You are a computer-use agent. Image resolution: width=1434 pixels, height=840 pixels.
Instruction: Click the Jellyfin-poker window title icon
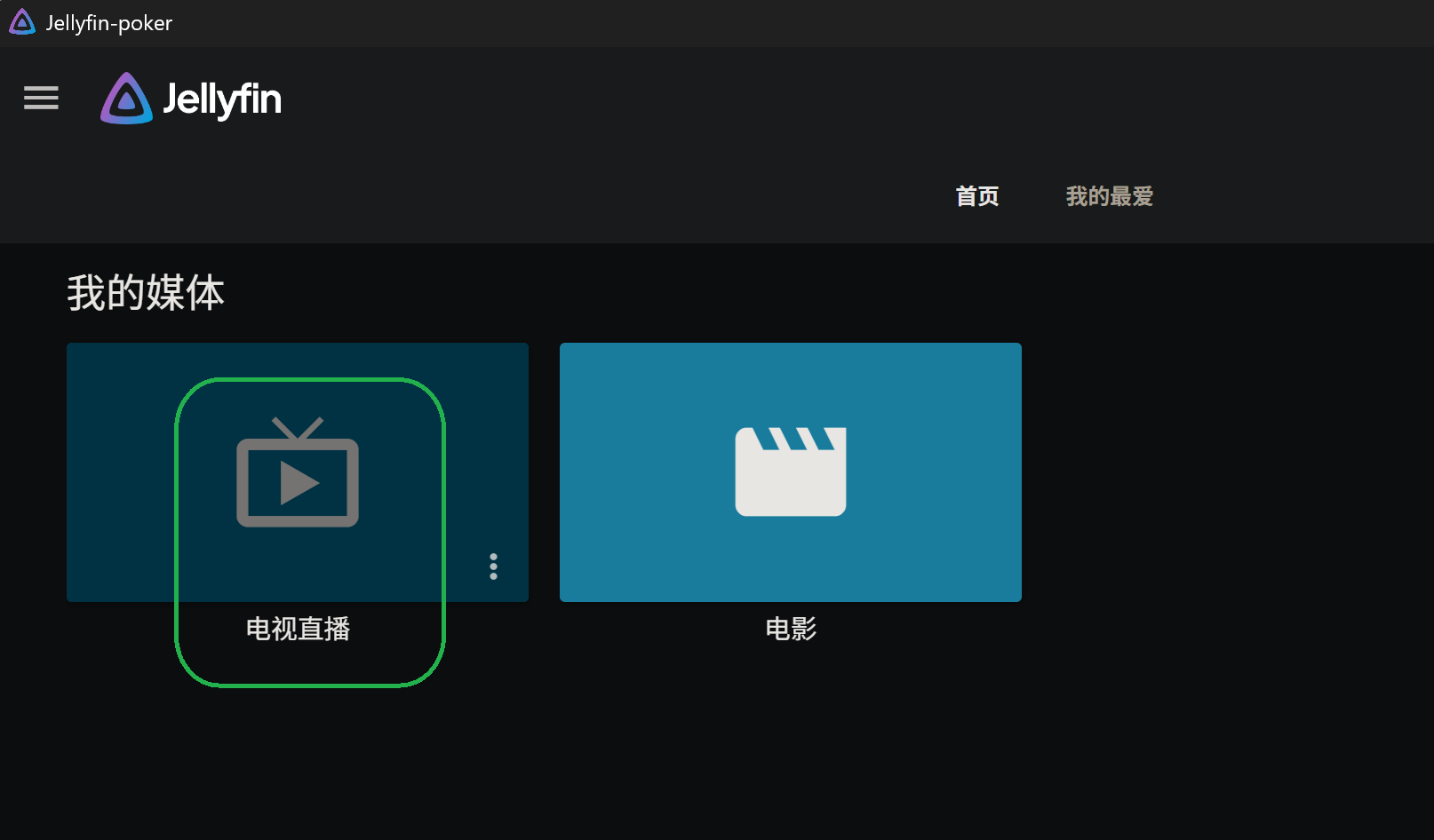click(x=21, y=22)
